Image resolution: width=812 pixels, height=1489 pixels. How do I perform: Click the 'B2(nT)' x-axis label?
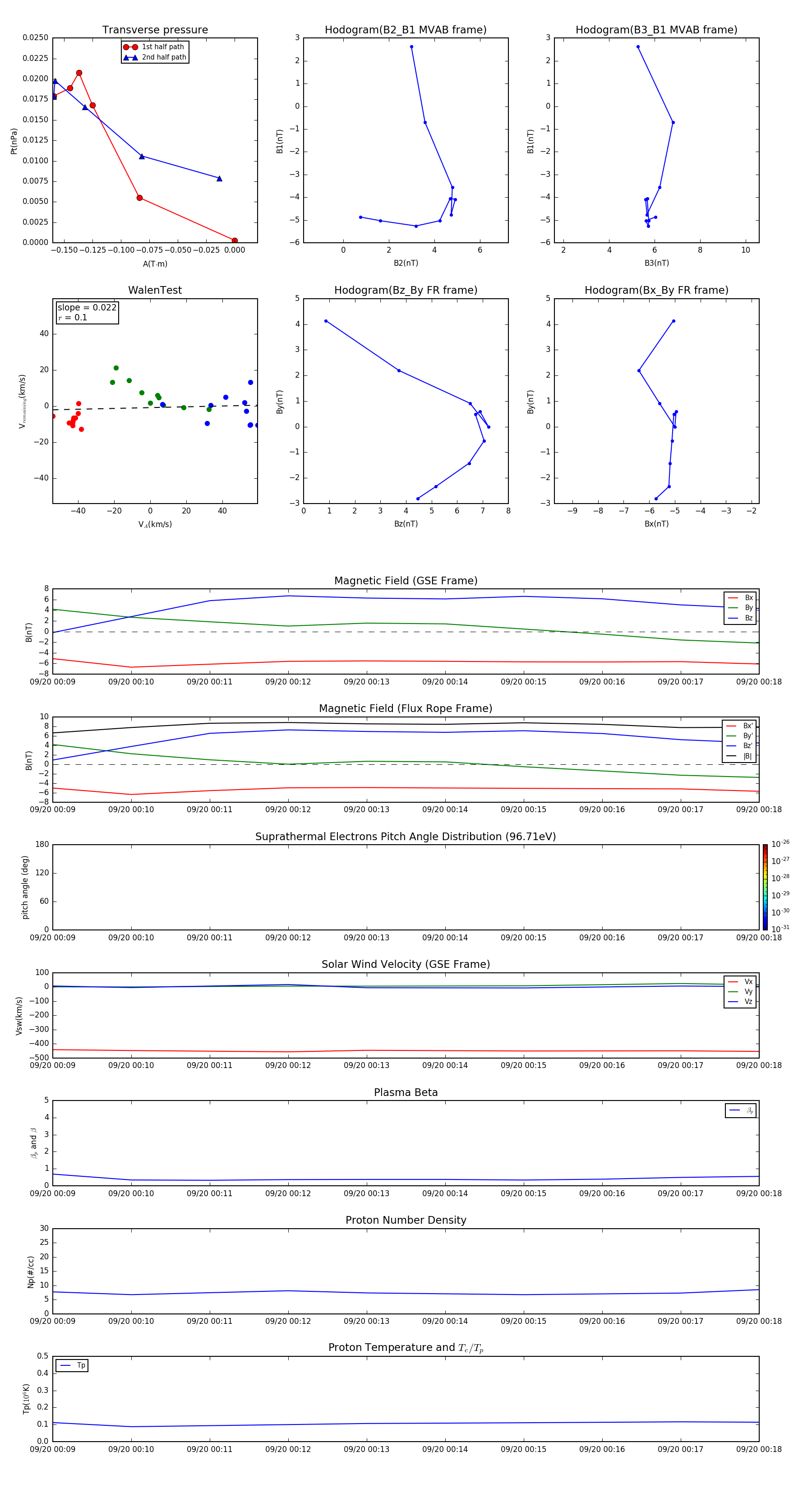point(406,263)
